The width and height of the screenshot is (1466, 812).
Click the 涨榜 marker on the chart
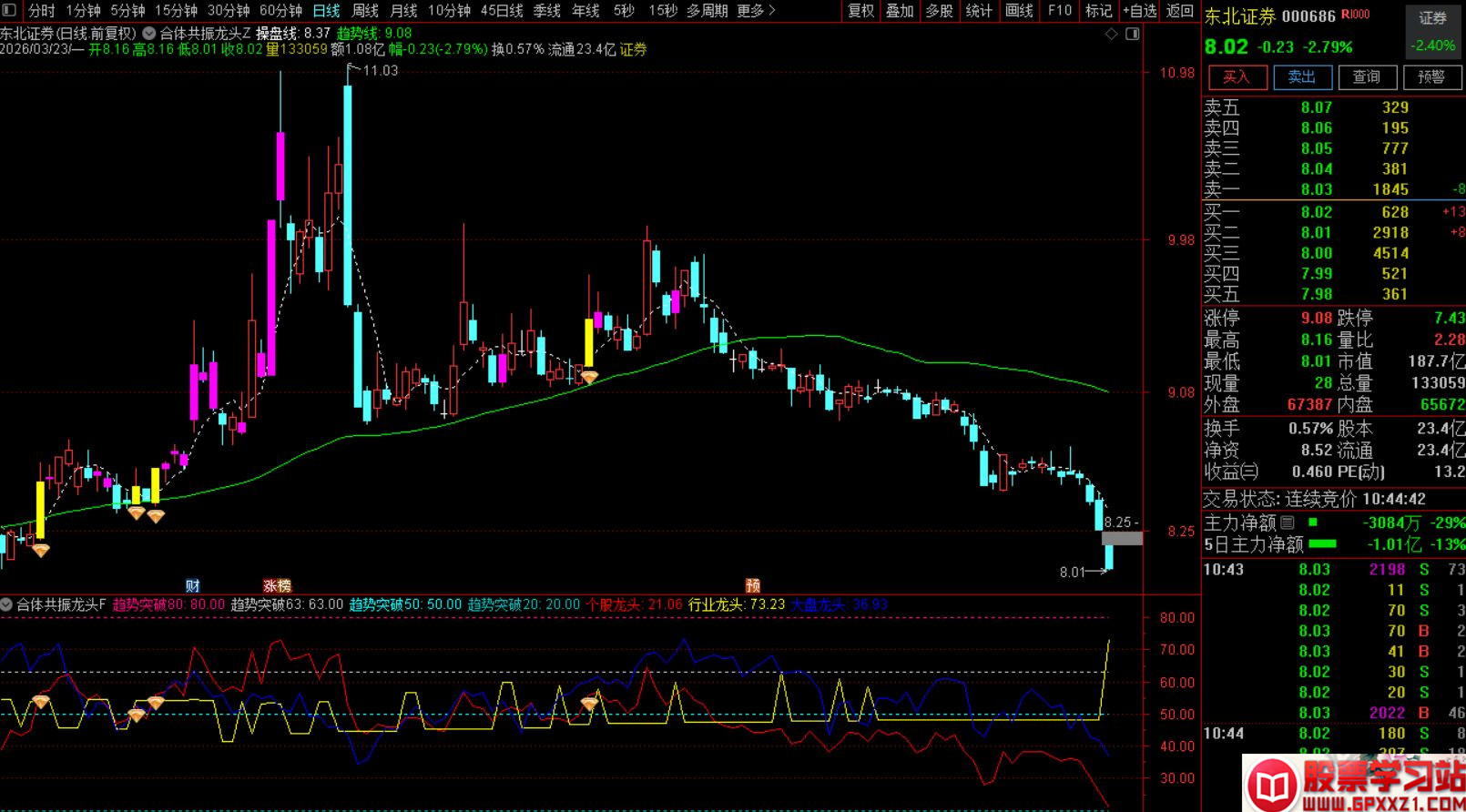(x=277, y=585)
